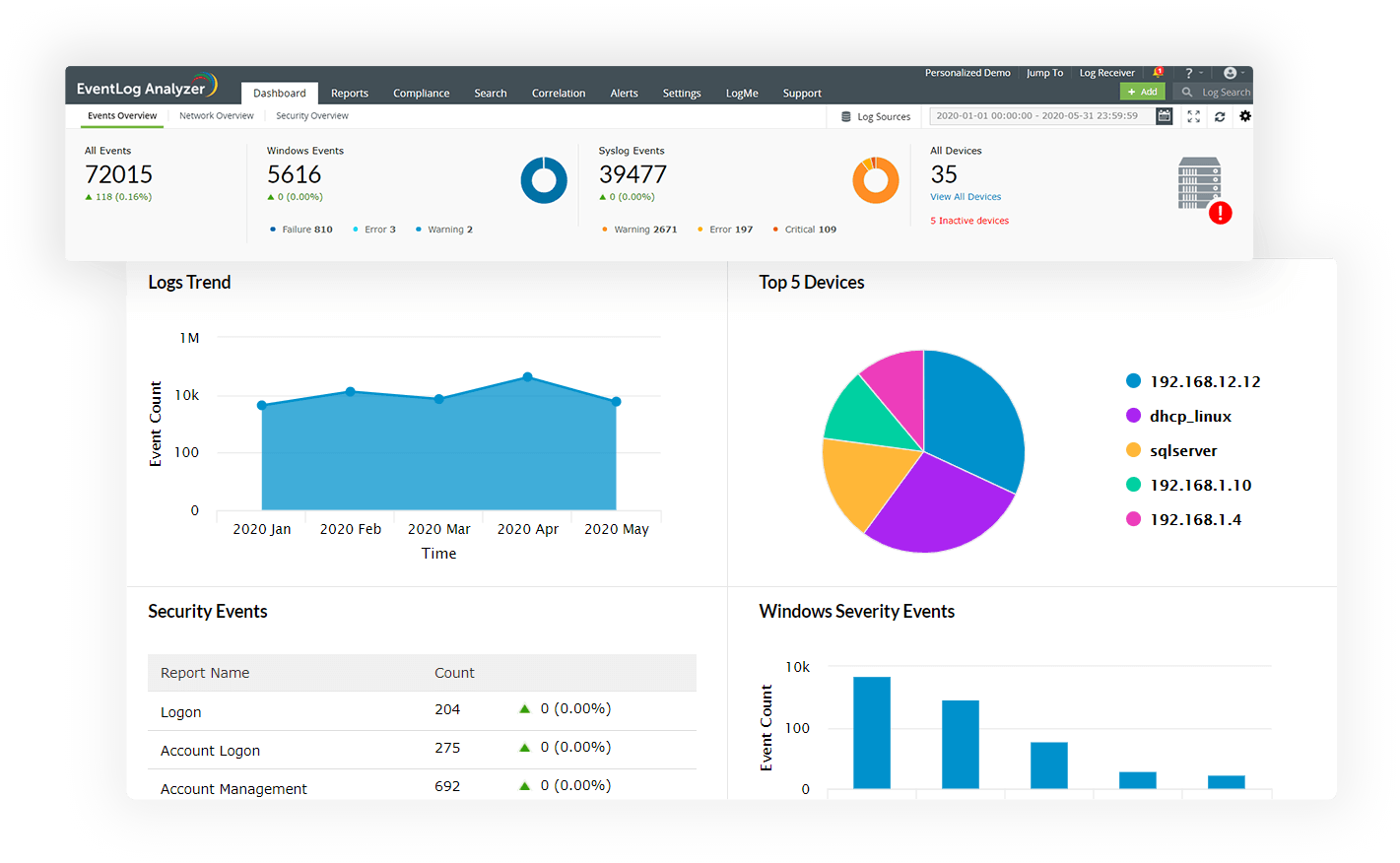1400x863 pixels.
Task: Select Events Overview sub-tab
Action: (122, 116)
